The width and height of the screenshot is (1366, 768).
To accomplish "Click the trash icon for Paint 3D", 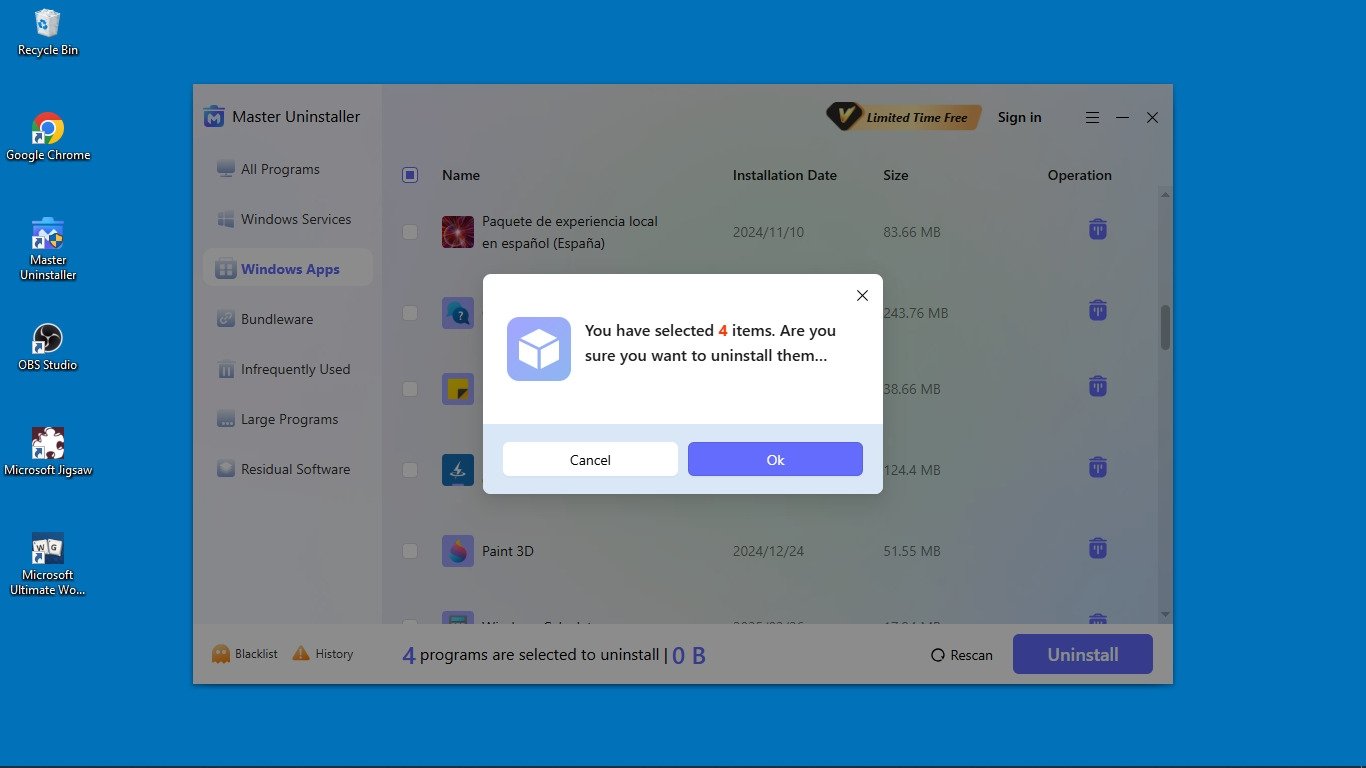I will 1097,549.
